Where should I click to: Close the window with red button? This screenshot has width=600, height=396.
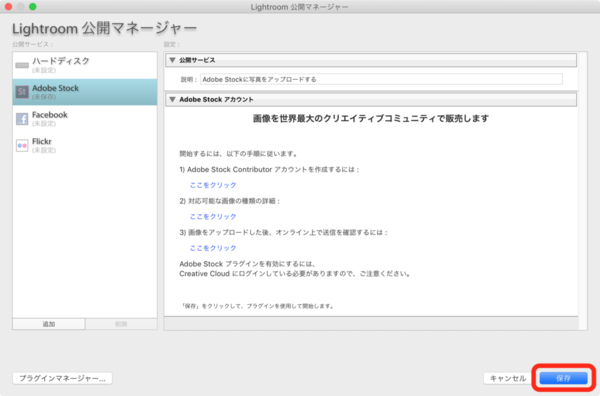point(8,7)
